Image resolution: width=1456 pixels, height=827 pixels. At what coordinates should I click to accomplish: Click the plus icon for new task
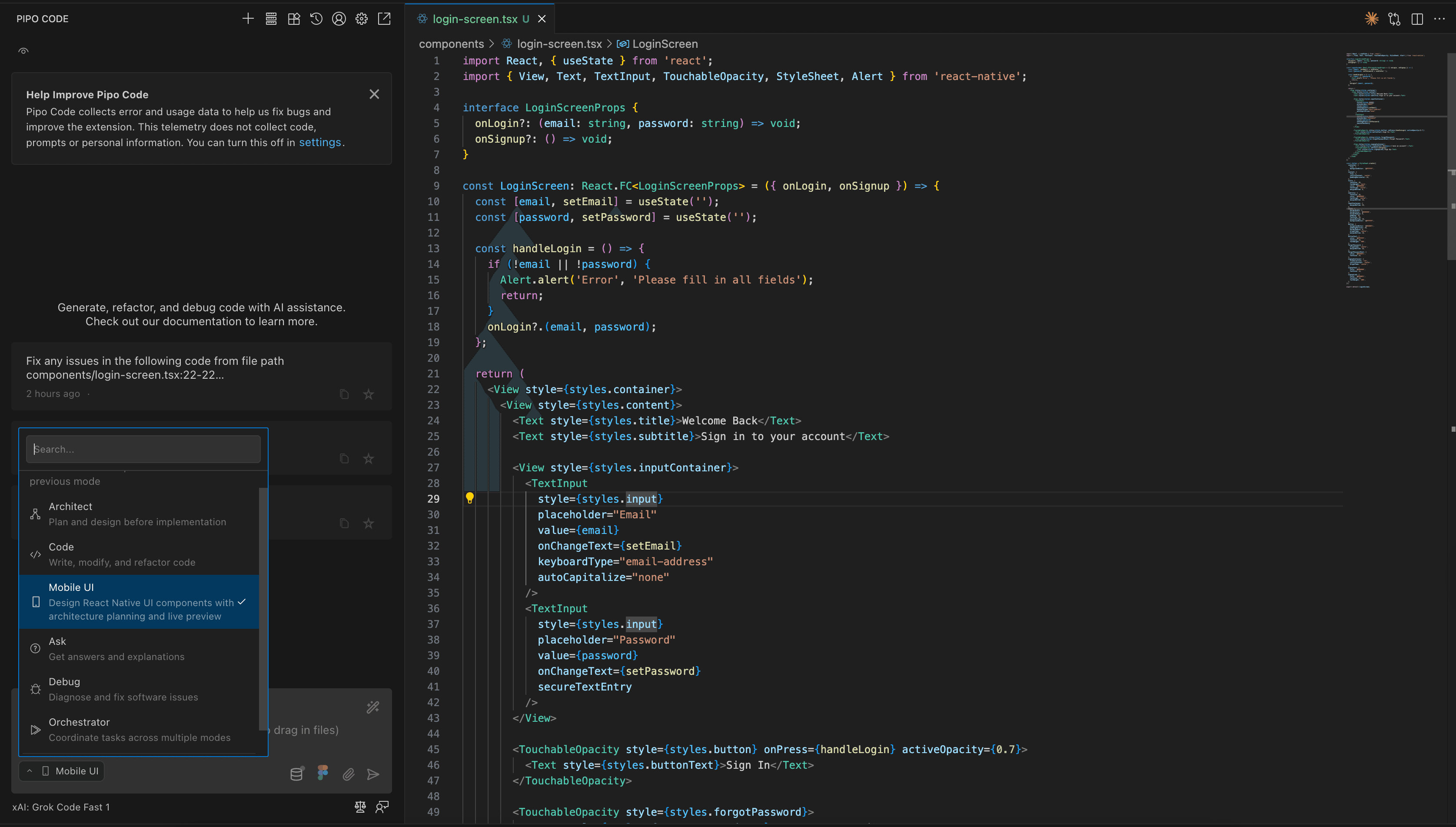(248, 19)
